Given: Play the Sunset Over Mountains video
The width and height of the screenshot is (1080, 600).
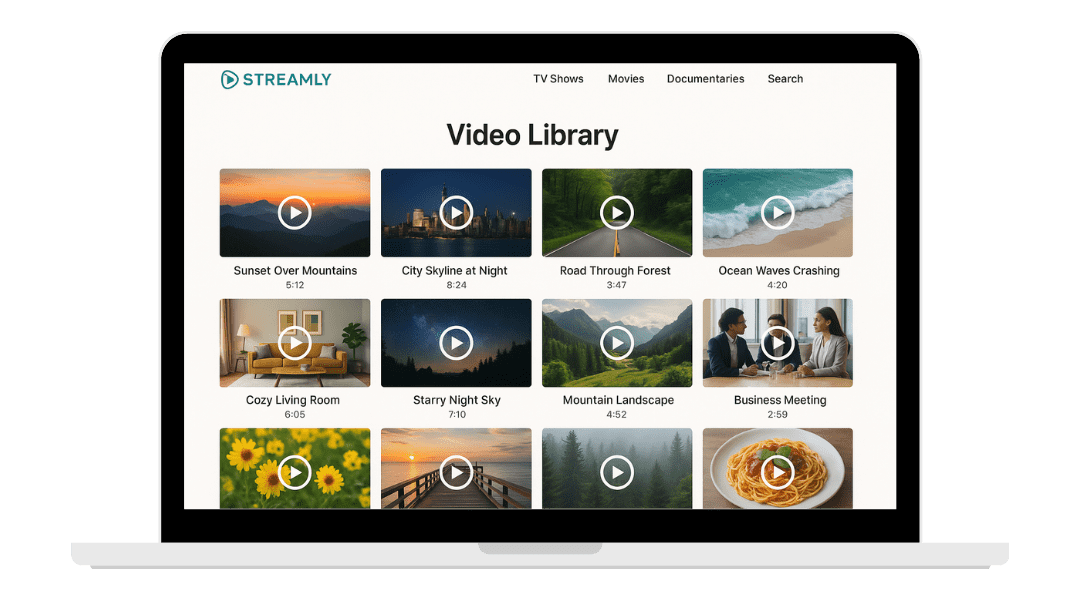Looking at the screenshot, I should pyautogui.click(x=295, y=212).
